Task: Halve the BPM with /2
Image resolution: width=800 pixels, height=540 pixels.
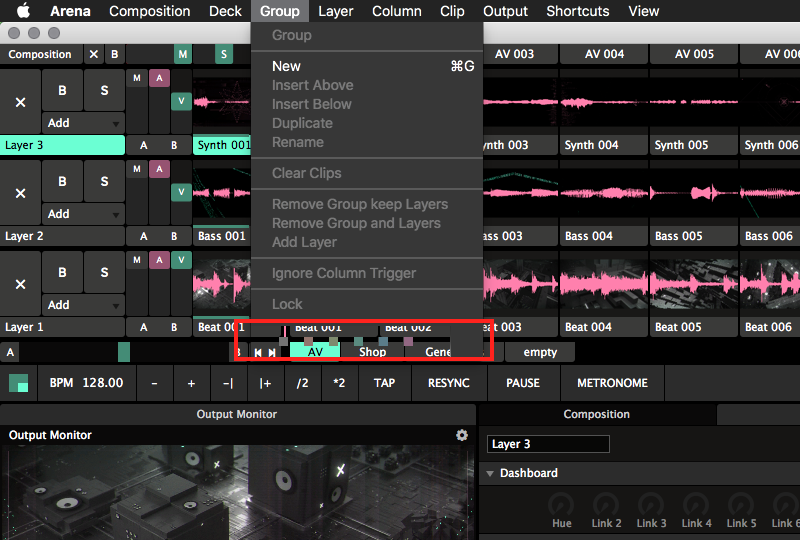Action: [x=302, y=383]
